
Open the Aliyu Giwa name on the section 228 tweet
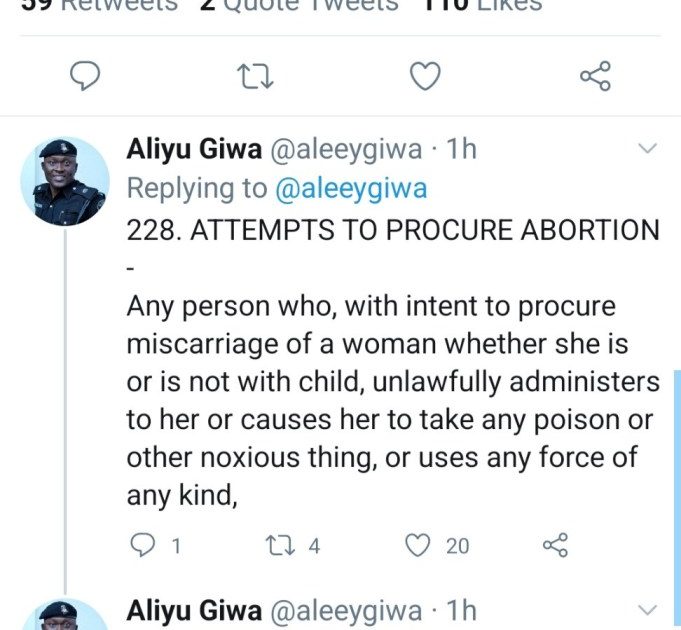(x=194, y=150)
